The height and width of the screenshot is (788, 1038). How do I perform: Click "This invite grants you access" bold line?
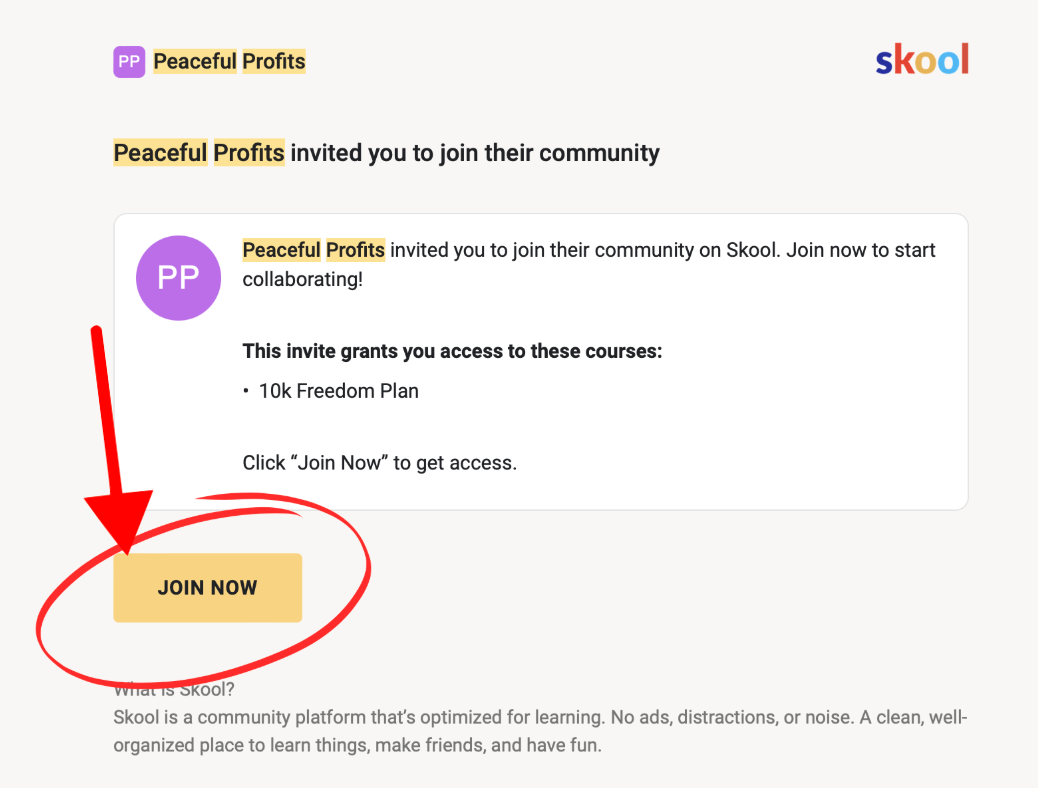click(x=452, y=352)
